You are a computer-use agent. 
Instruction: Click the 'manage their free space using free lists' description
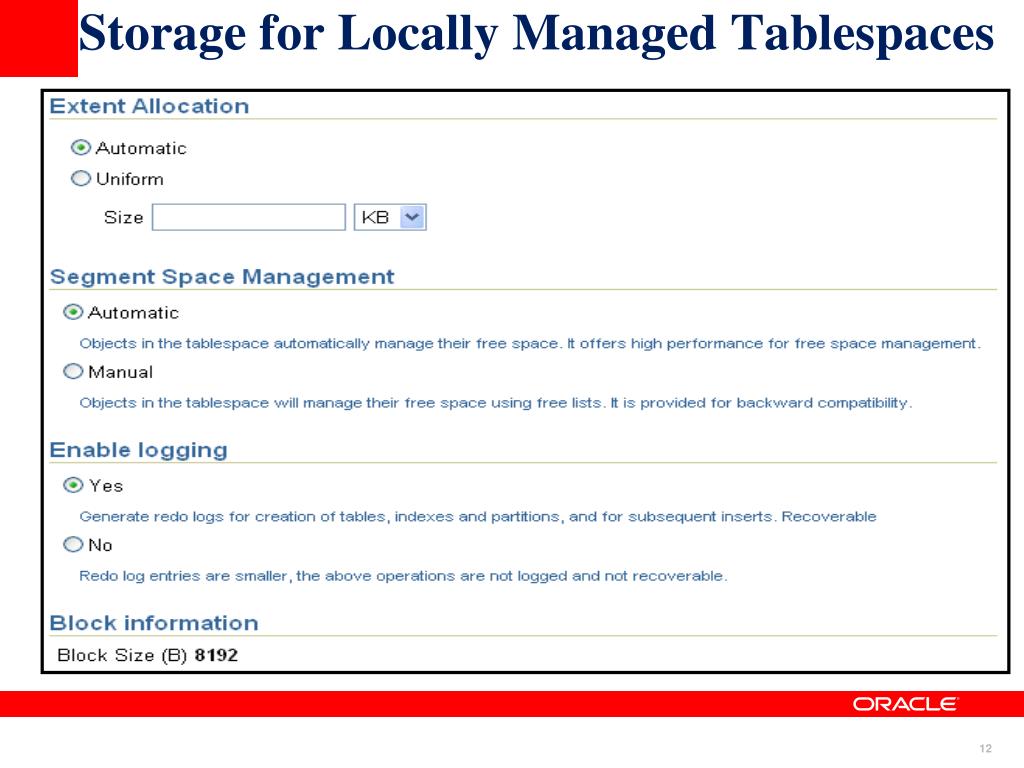[x=496, y=403]
